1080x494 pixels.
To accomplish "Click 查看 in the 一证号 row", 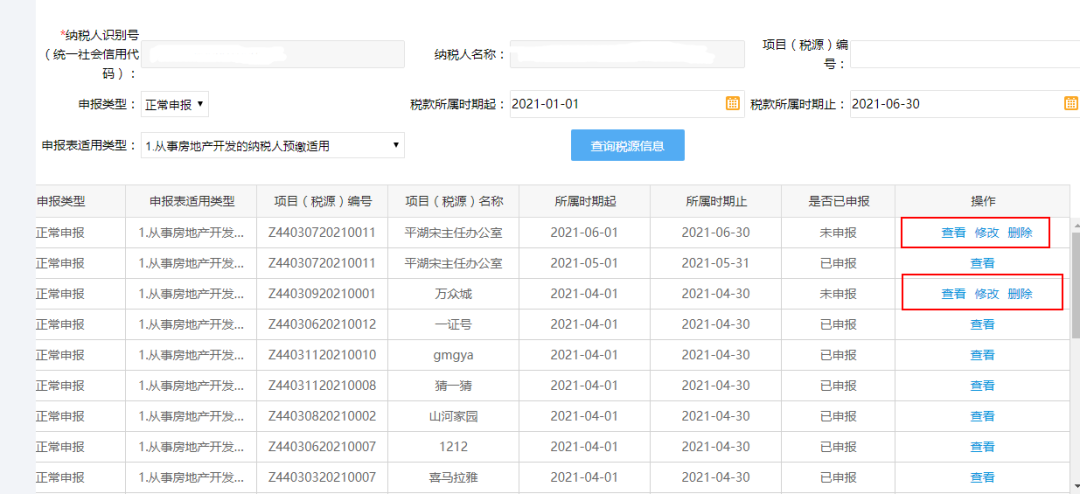I will point(982,325).
